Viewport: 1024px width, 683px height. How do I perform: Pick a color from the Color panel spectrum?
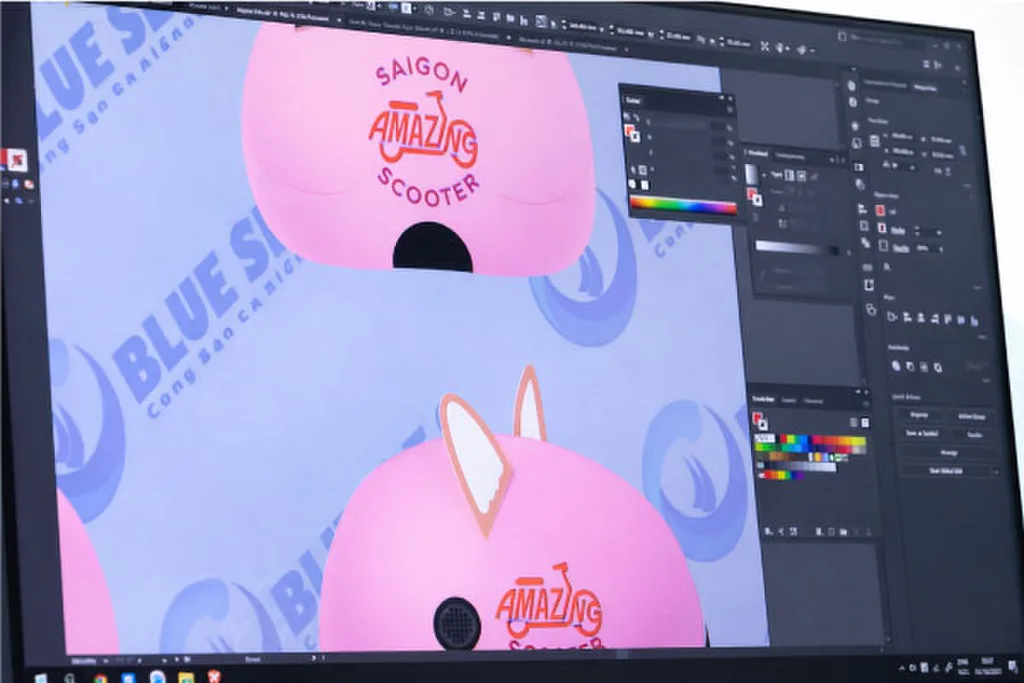point(683,206)
